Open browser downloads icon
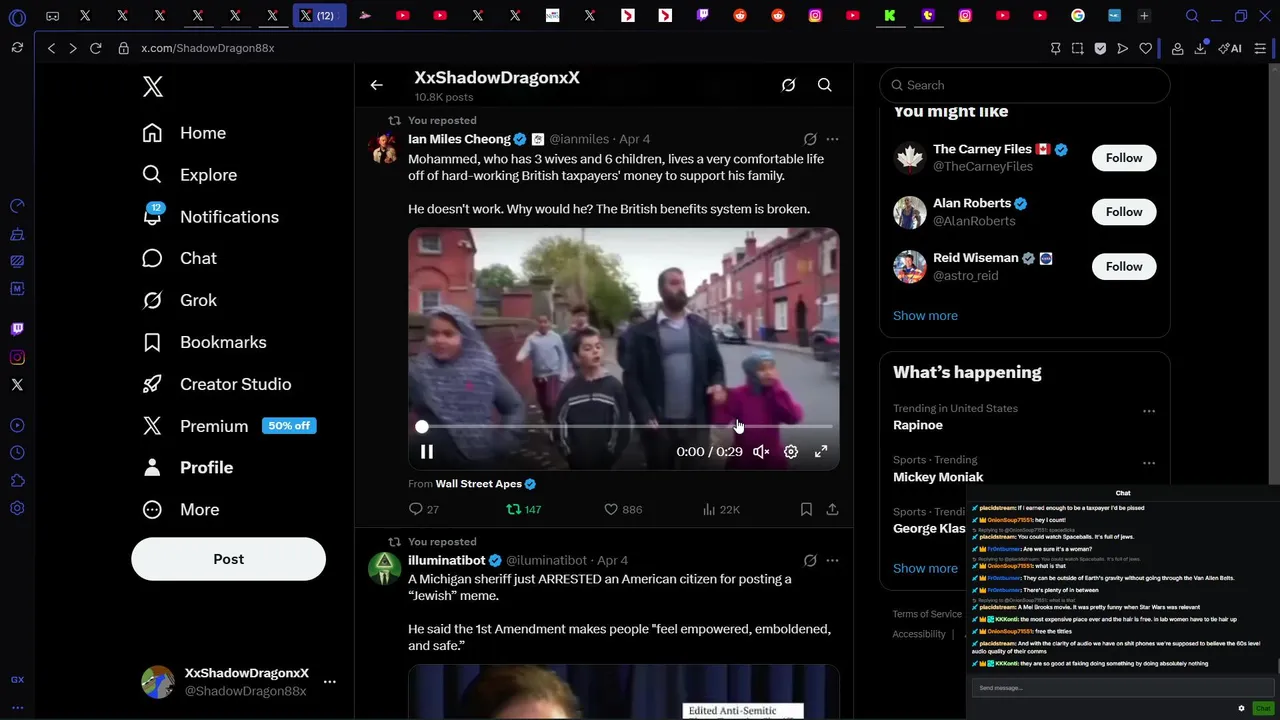Screen dimensions: 1280x720 [1200, 48]
